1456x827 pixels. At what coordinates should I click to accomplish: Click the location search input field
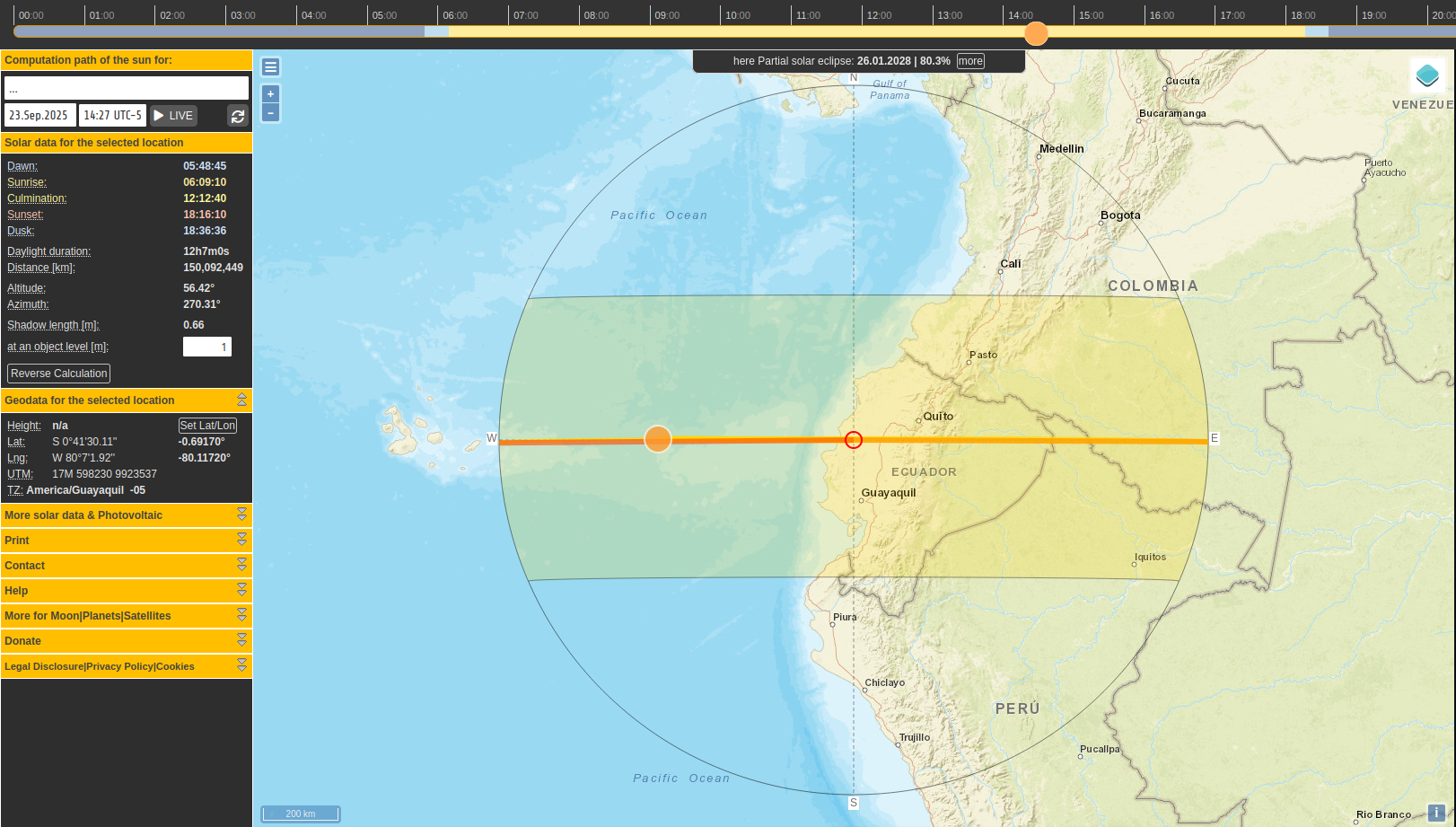(x=127, y=88)
